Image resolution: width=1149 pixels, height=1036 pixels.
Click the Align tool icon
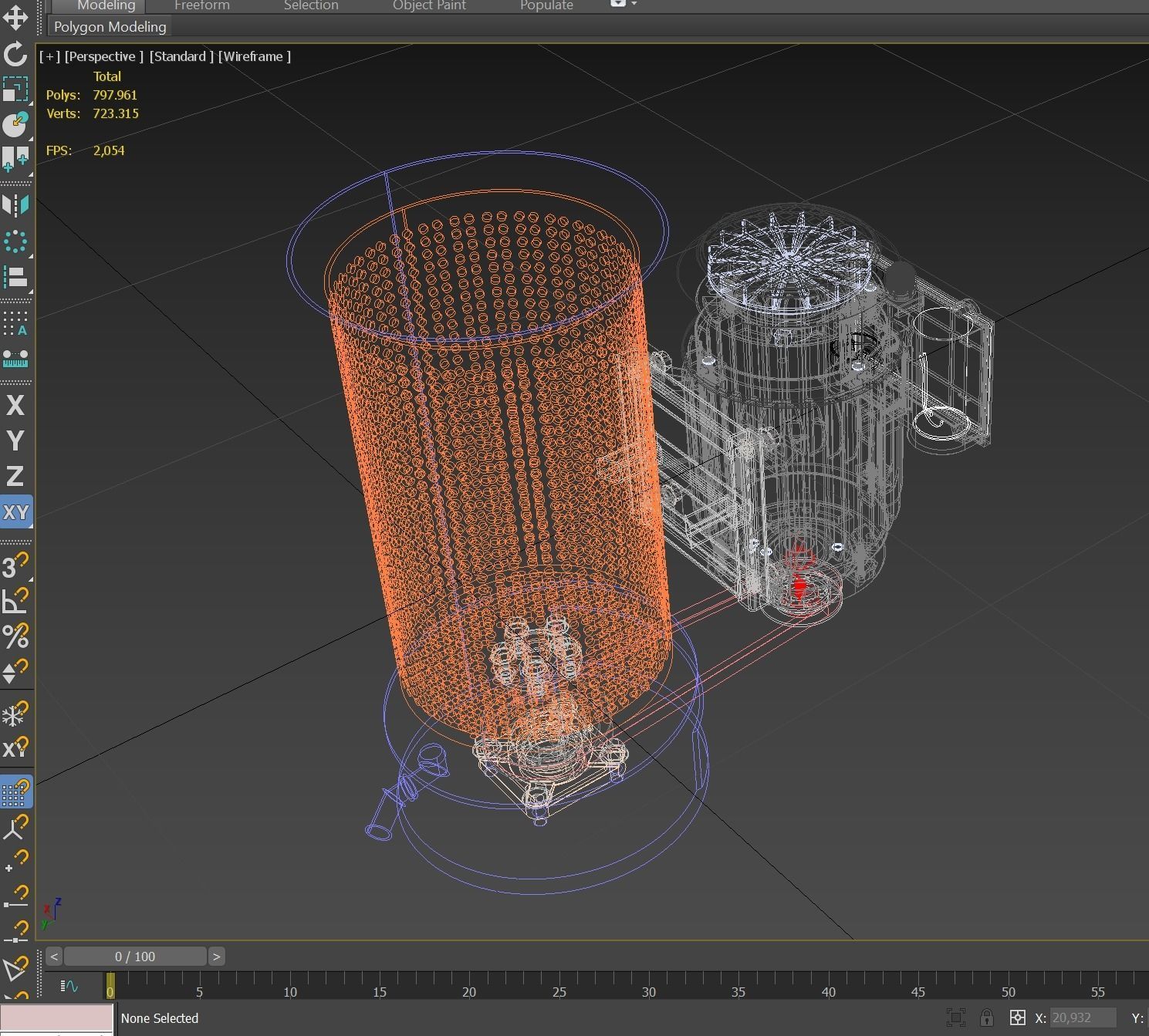tap(15, 277)
